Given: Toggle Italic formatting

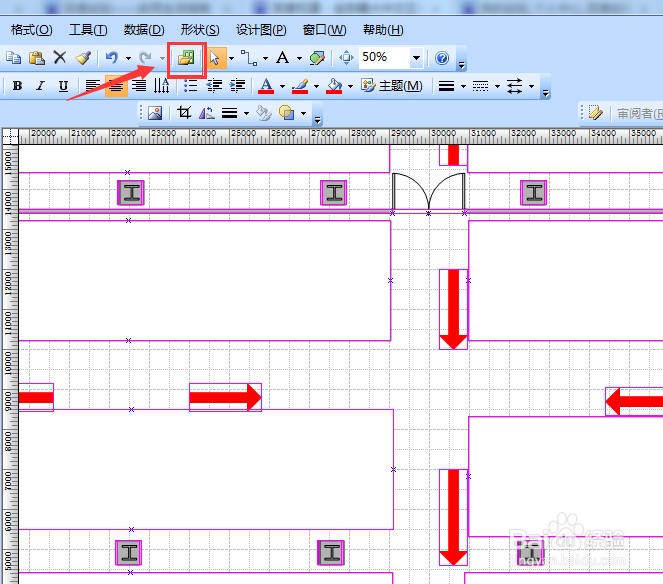Looking at the screenshot, I should pyautogui.click(x=40, y=86).
